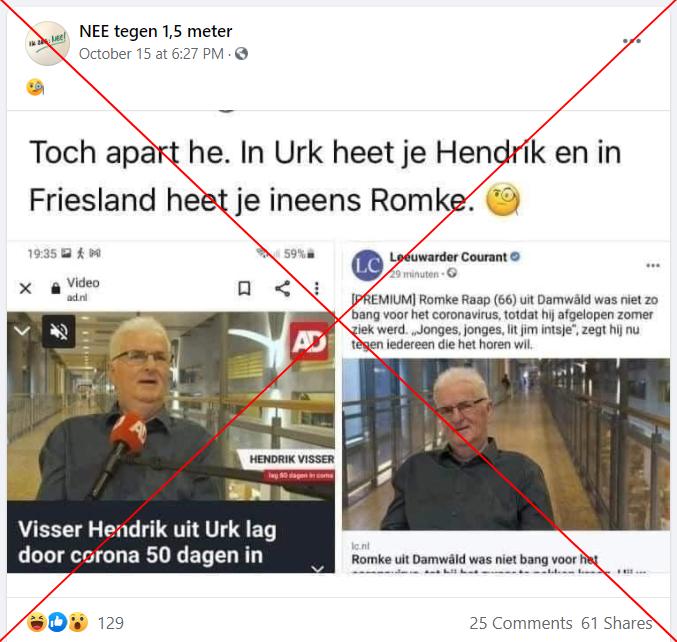Open the Leeuwarder Courant page name
The width and height of the screenshot is (677, 642).
click(x=448, y=257)
